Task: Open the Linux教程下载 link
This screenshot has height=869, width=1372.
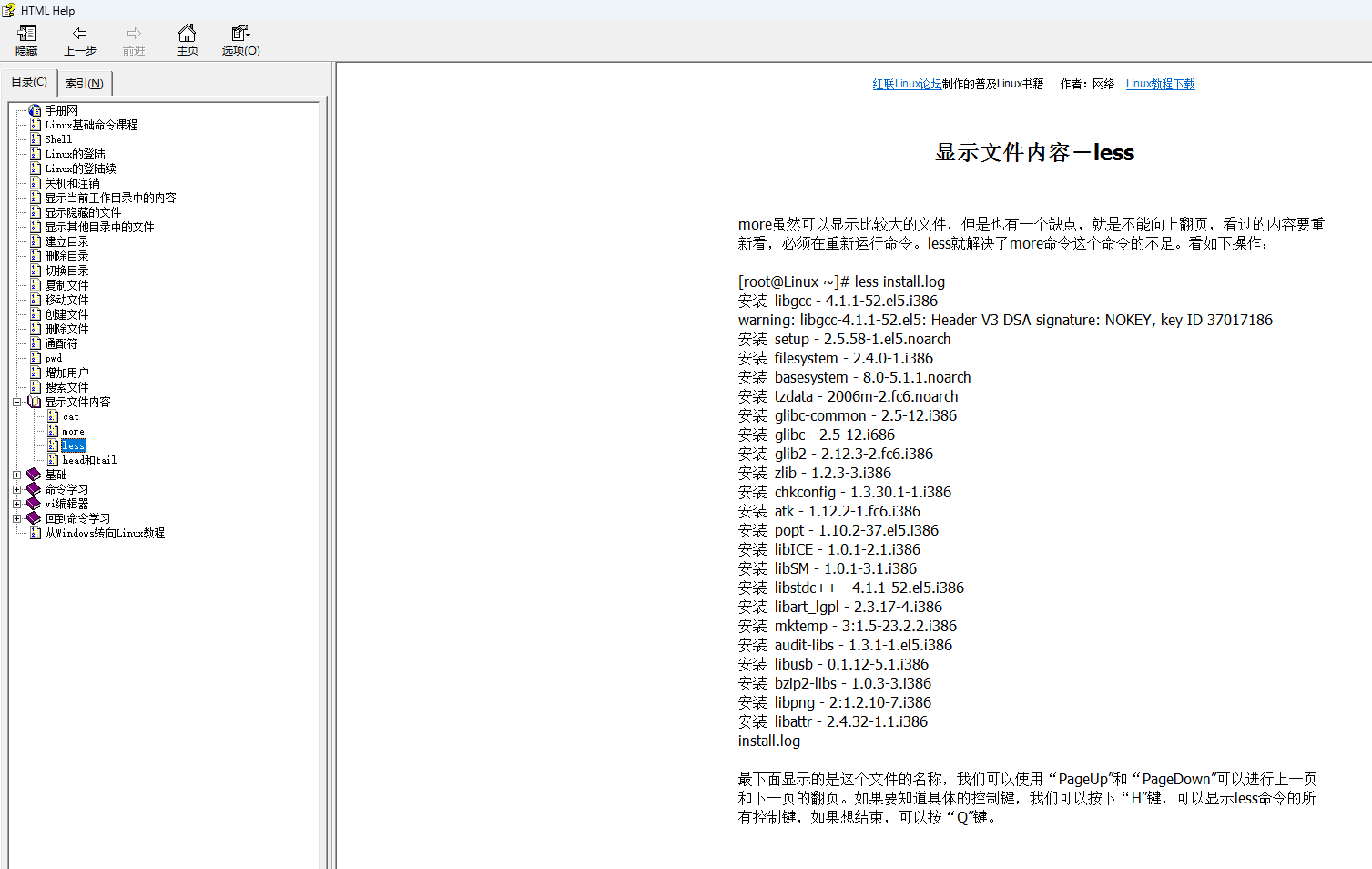Action: tap(1160, 84)
